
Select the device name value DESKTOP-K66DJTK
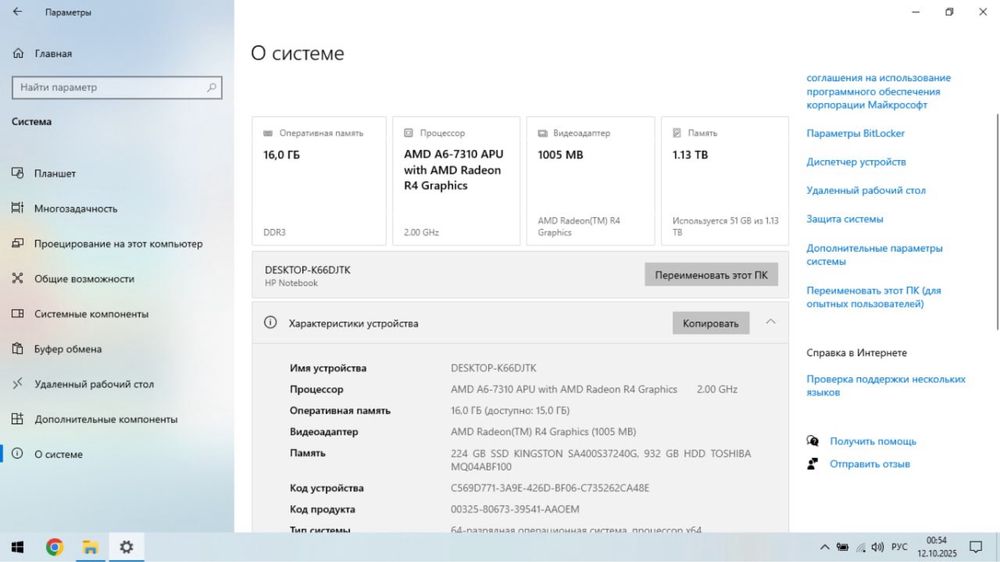(x=493, y=368)
